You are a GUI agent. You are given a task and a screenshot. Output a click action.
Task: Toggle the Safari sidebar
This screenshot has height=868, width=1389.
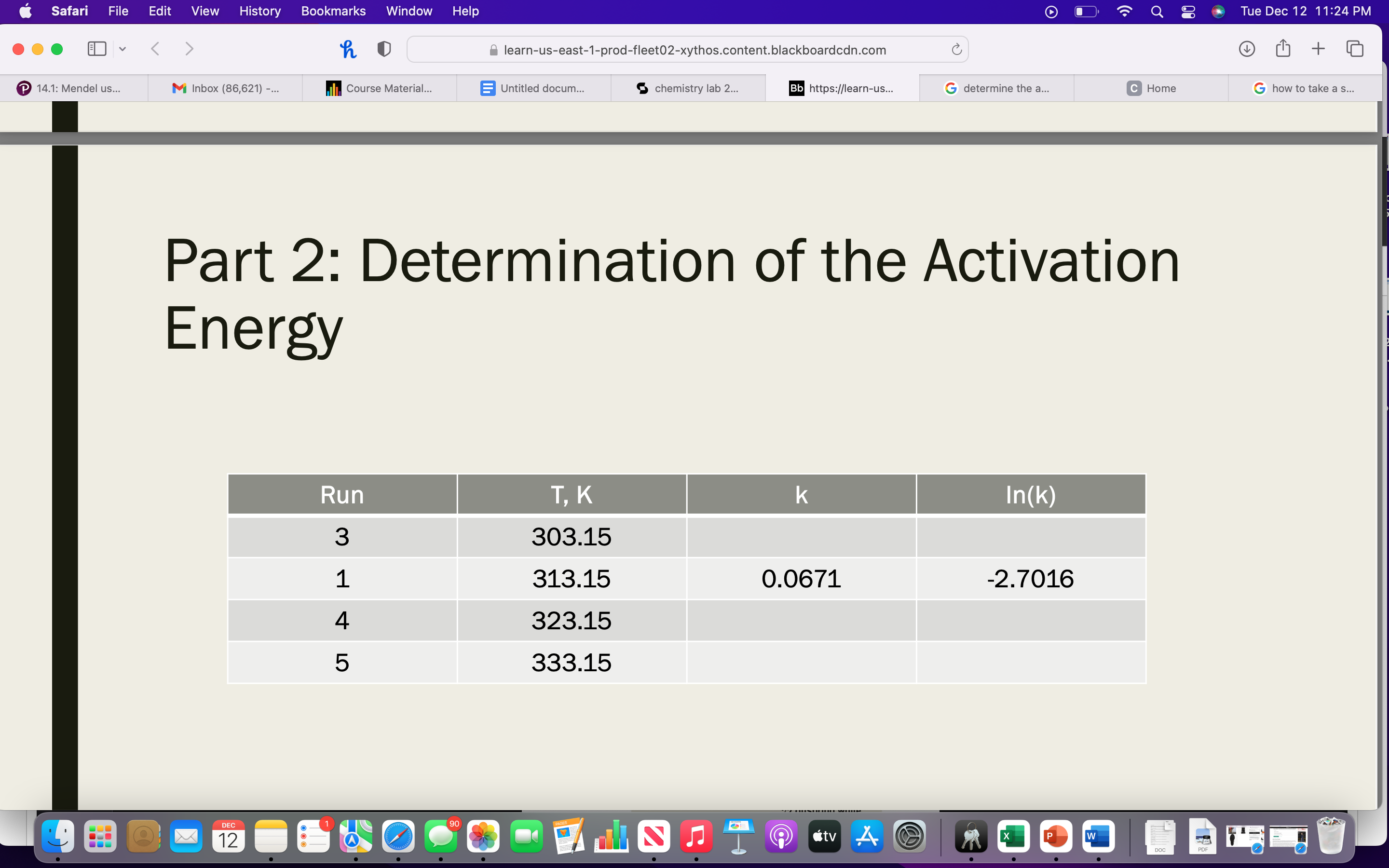[x=96, y=49]
